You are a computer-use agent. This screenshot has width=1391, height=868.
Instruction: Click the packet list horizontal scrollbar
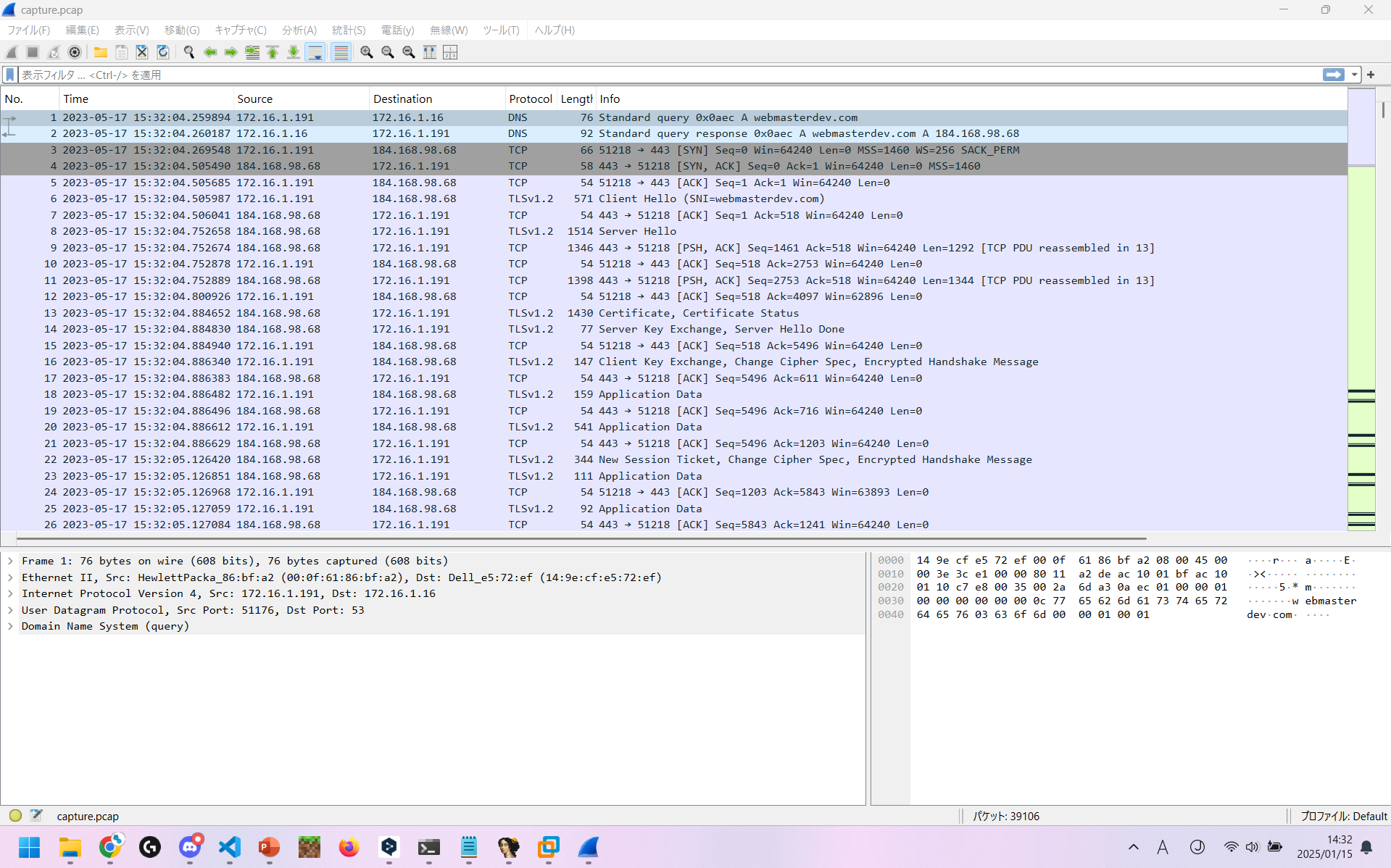580,538
